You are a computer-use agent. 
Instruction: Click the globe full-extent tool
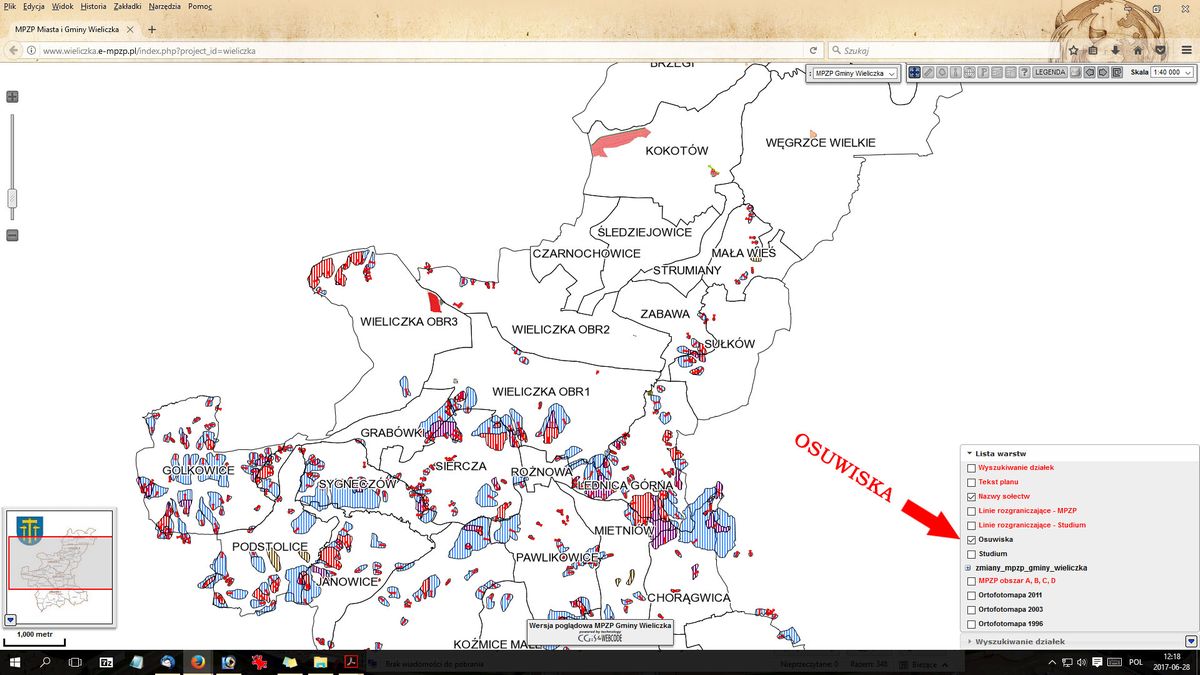tap(970, 73)
